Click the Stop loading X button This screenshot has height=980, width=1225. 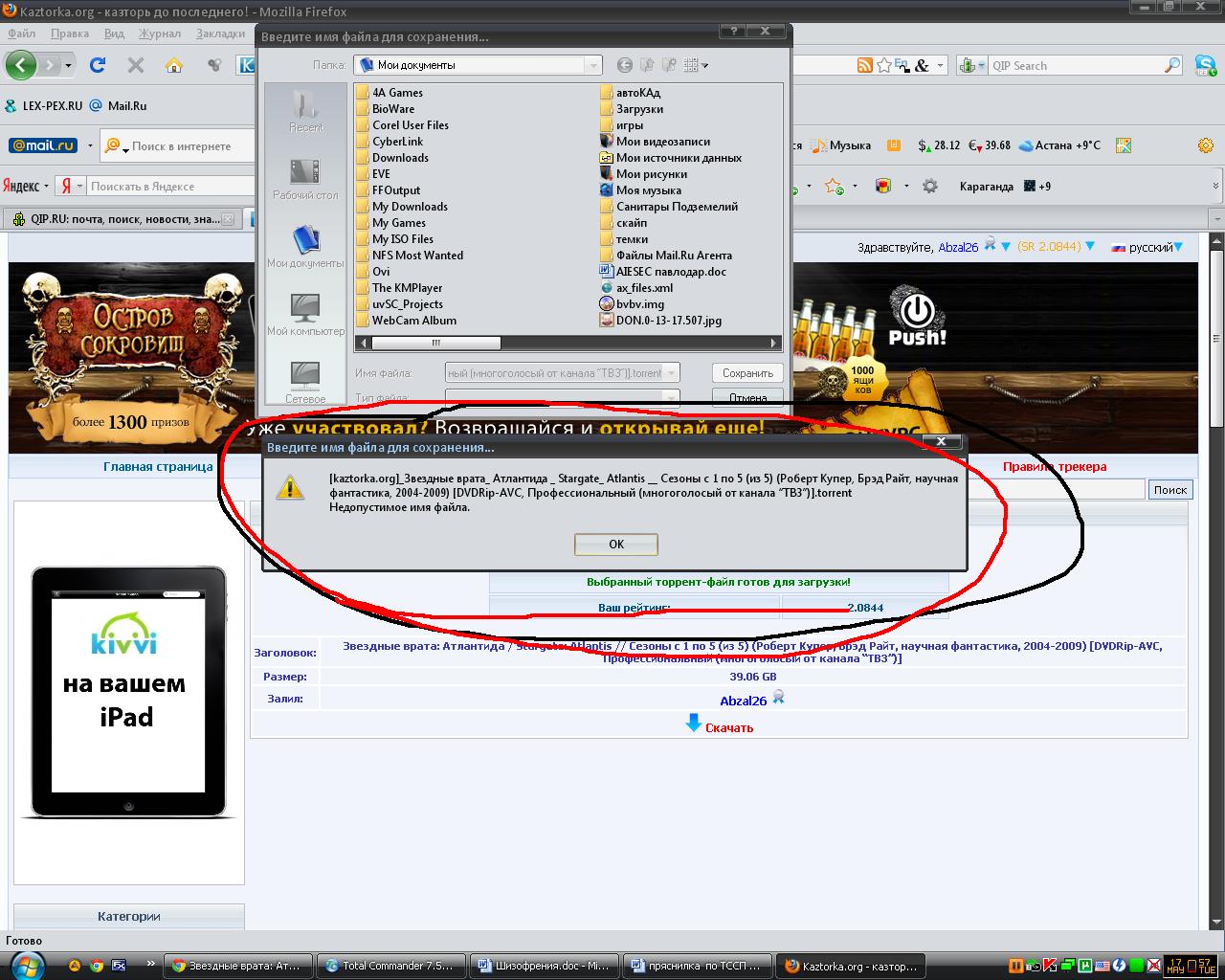click(x=136, y=65)
